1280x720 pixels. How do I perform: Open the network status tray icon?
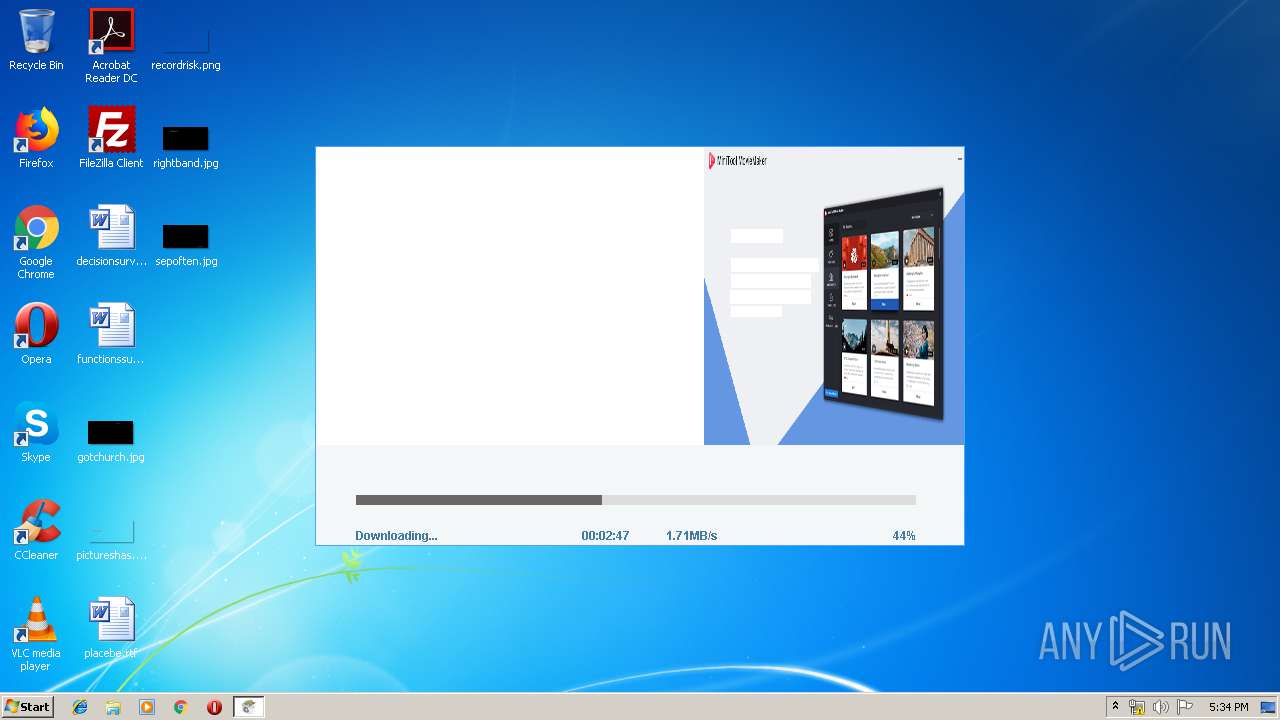[x=1137, y=707]
